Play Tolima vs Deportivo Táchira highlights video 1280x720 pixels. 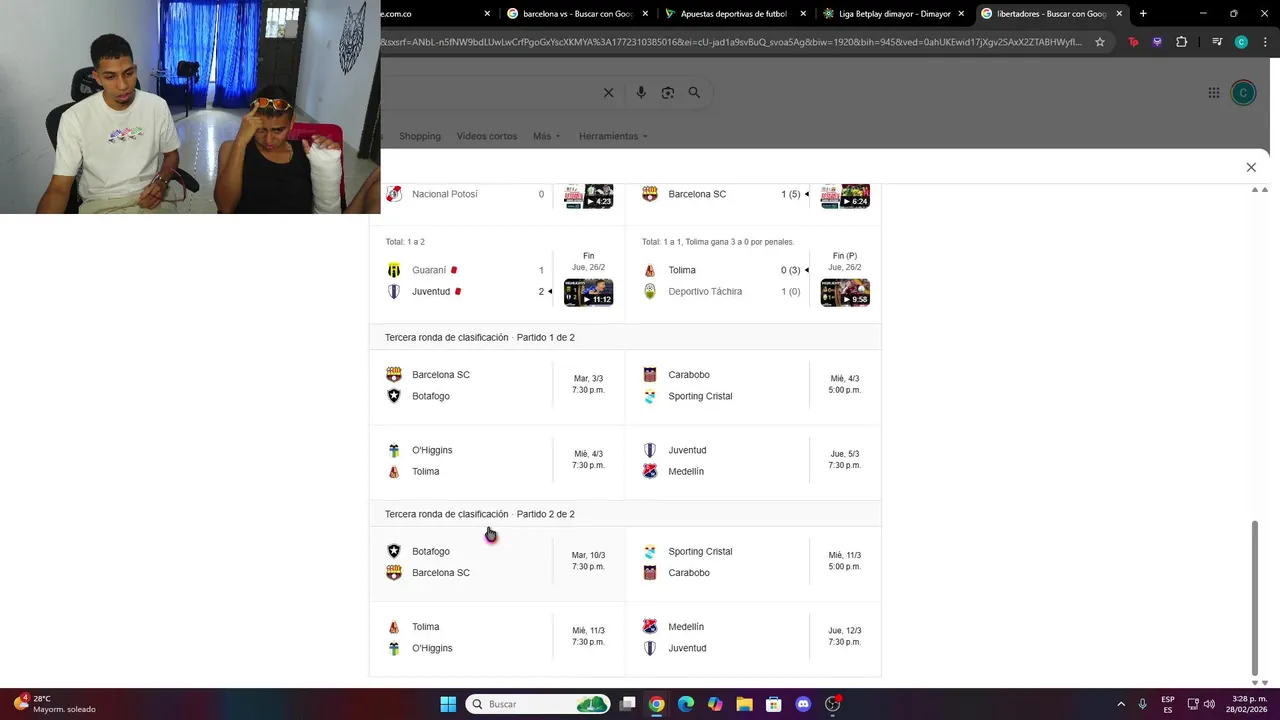tap(845, 293)
